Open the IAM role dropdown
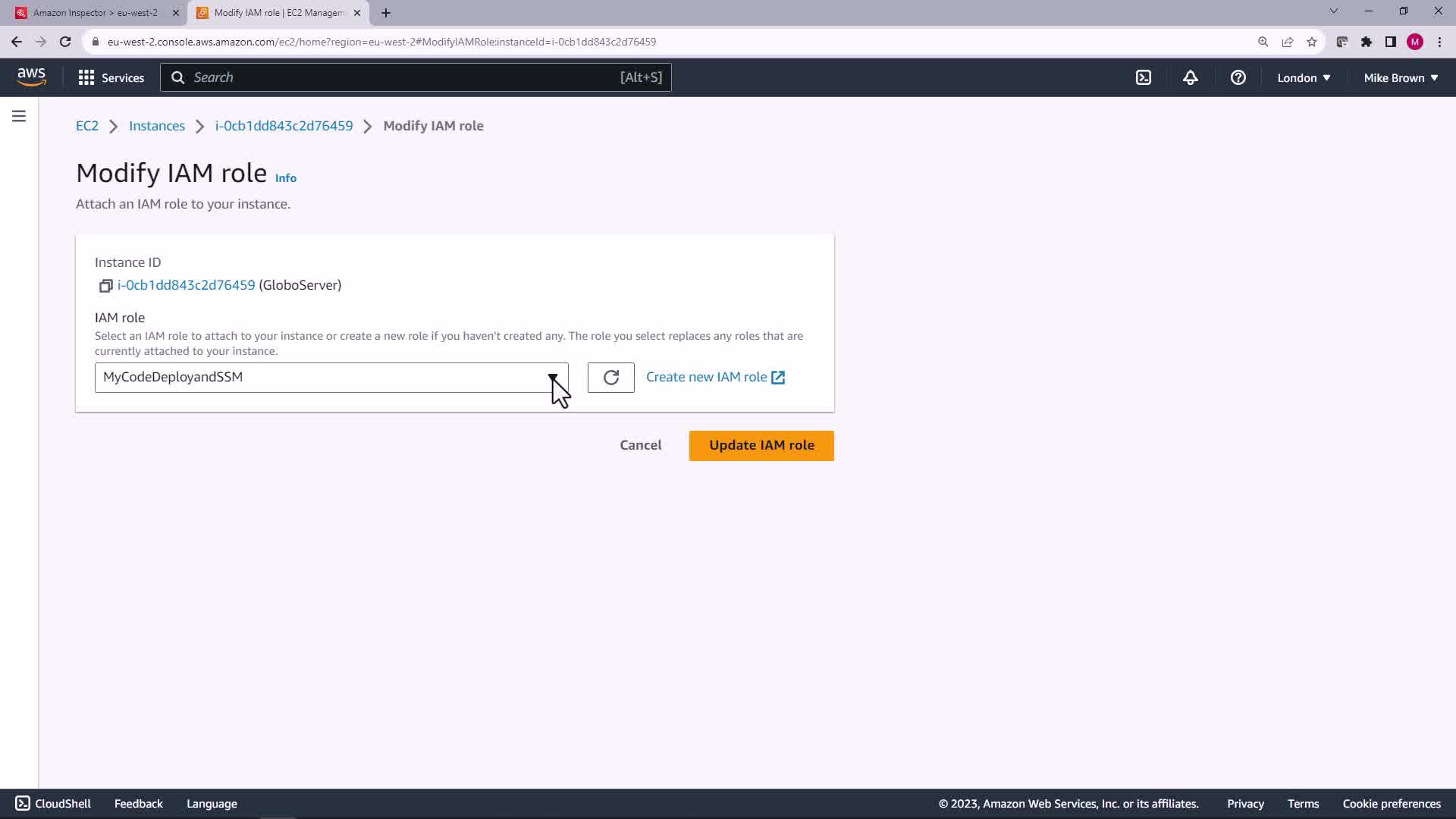 click(331, 378)
